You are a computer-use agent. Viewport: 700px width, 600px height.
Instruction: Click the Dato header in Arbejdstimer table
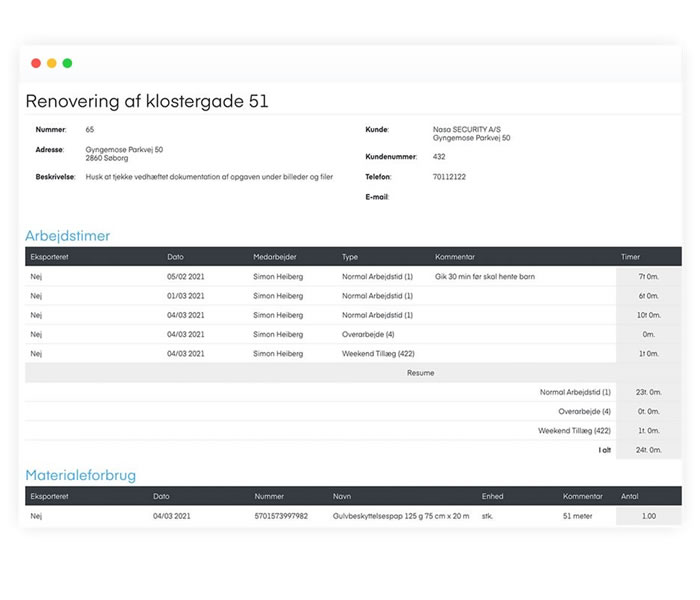click(175, 257)
